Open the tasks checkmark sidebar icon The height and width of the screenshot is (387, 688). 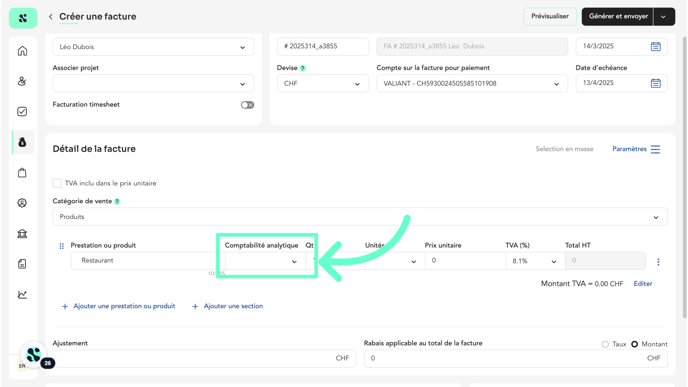(x=22, y=111)
